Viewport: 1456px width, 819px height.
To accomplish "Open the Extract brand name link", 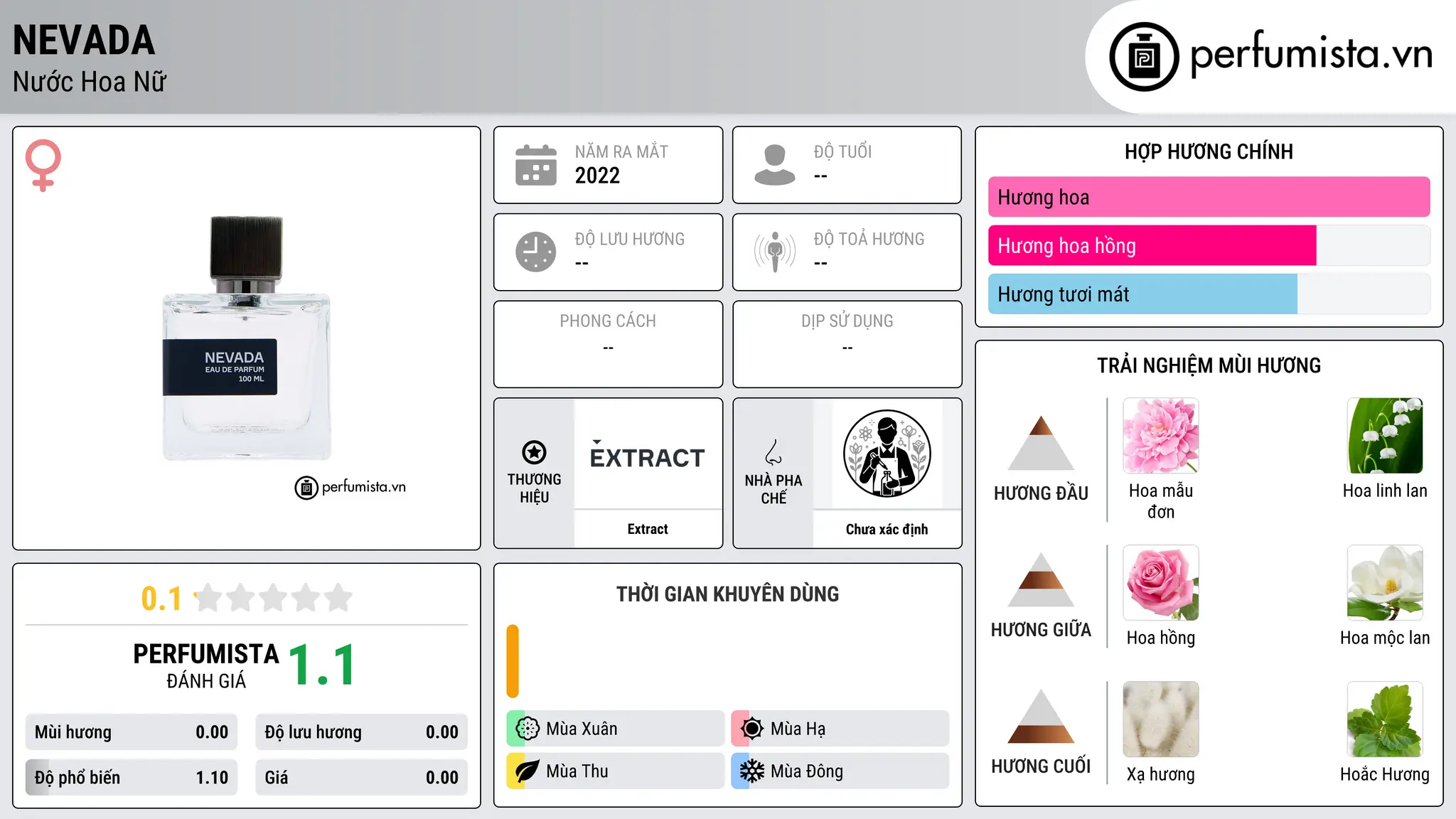I will tap(648, 529).
